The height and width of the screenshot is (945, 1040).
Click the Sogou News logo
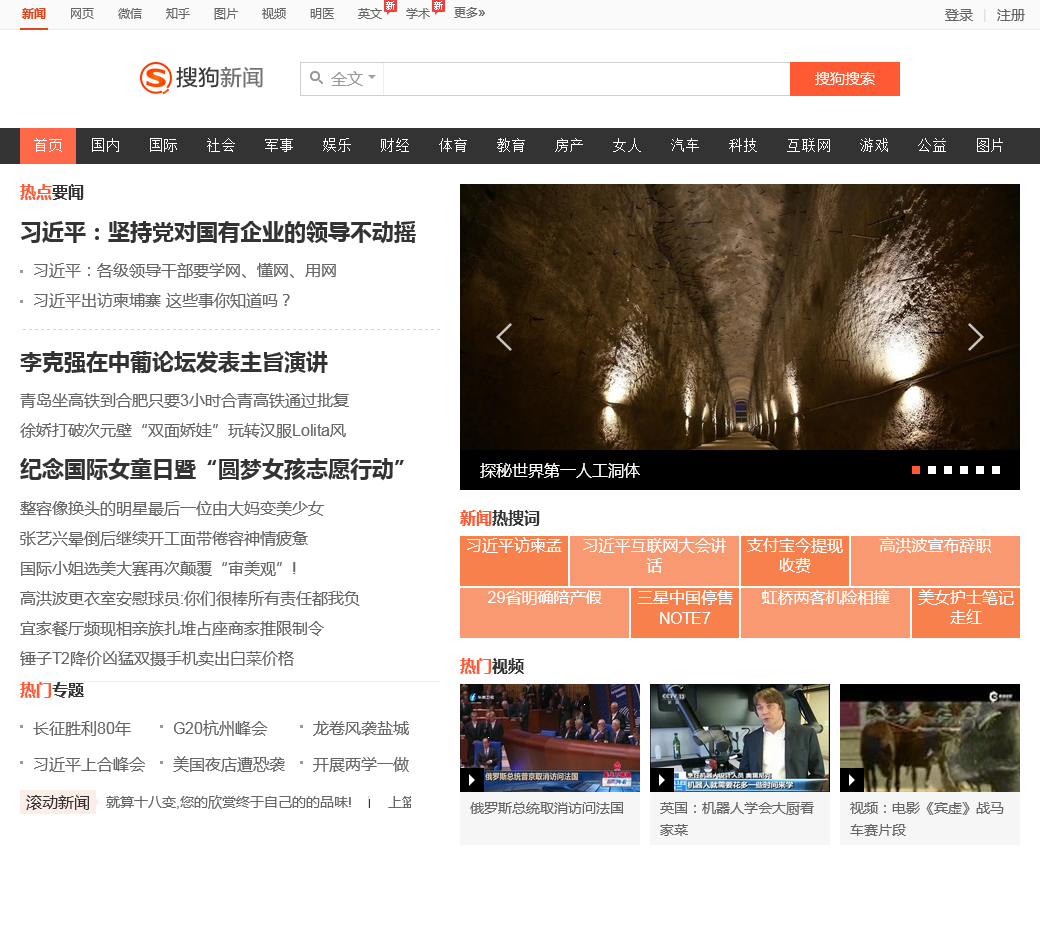[202, 78]
